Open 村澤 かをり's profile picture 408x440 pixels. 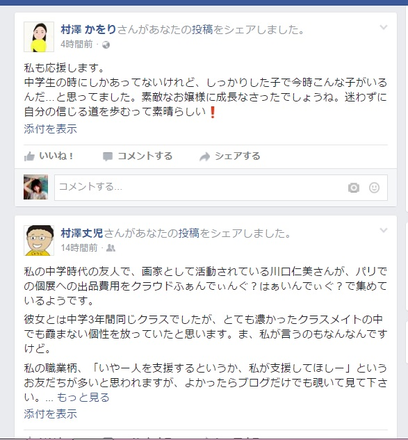[x=39, y=37]
